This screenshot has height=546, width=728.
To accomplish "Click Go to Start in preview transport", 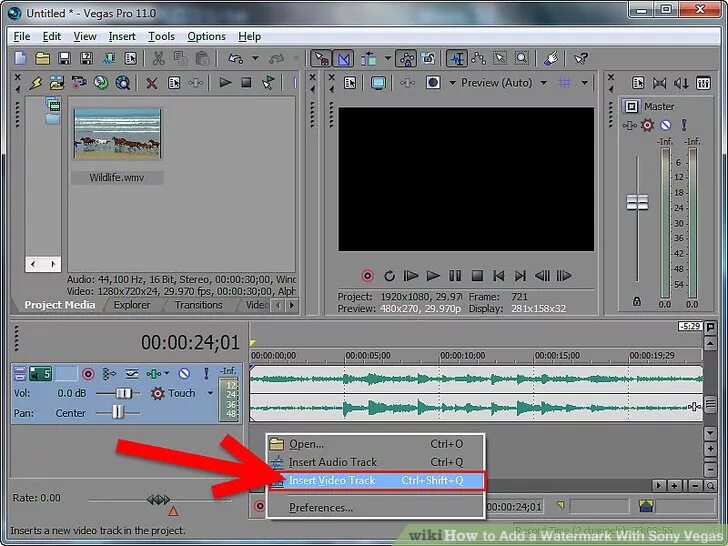I will pos(498,276).
